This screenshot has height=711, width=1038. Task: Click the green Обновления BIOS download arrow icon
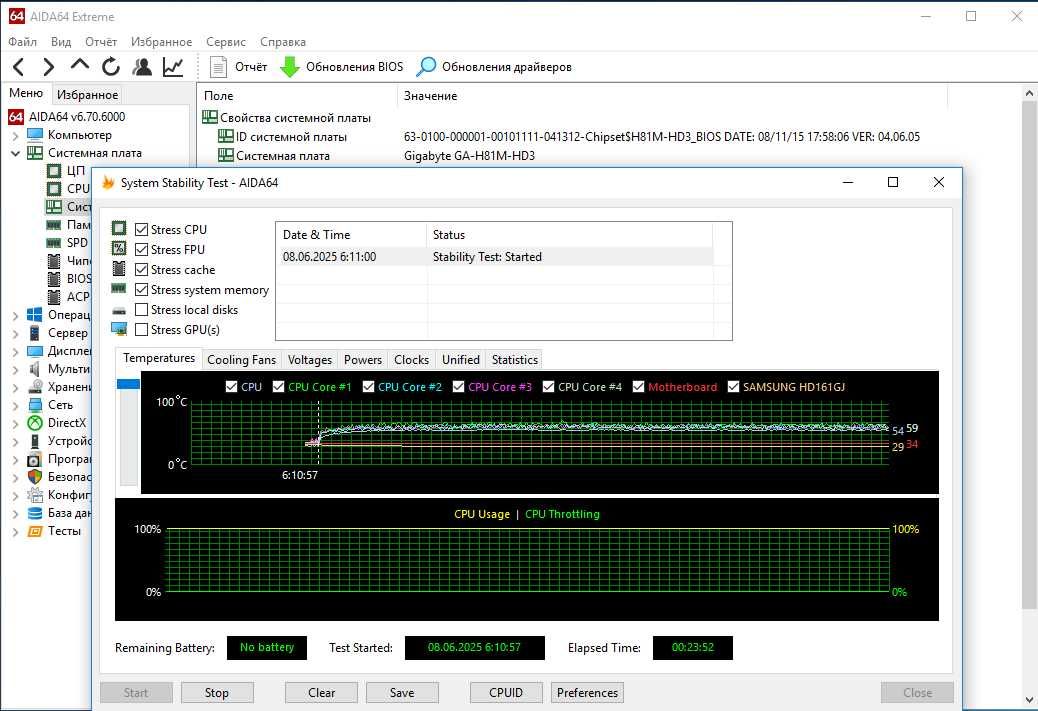(289, 67)
